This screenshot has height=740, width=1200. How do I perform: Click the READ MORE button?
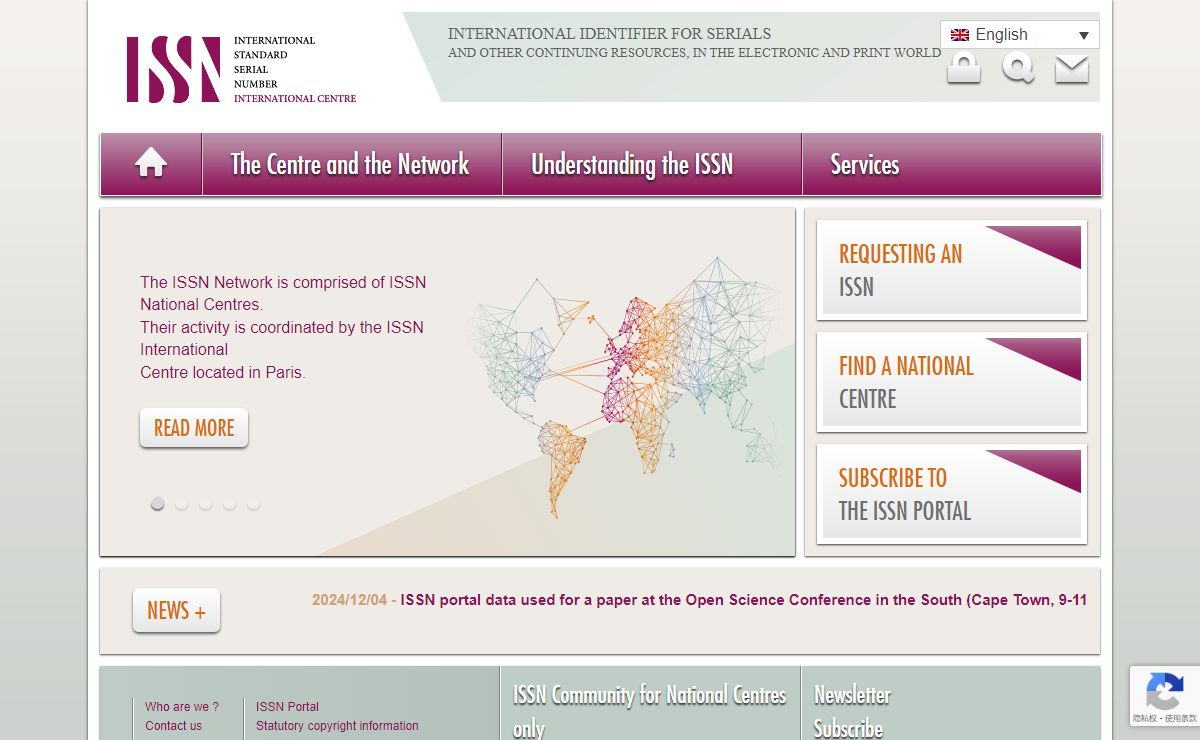[194, 428]
